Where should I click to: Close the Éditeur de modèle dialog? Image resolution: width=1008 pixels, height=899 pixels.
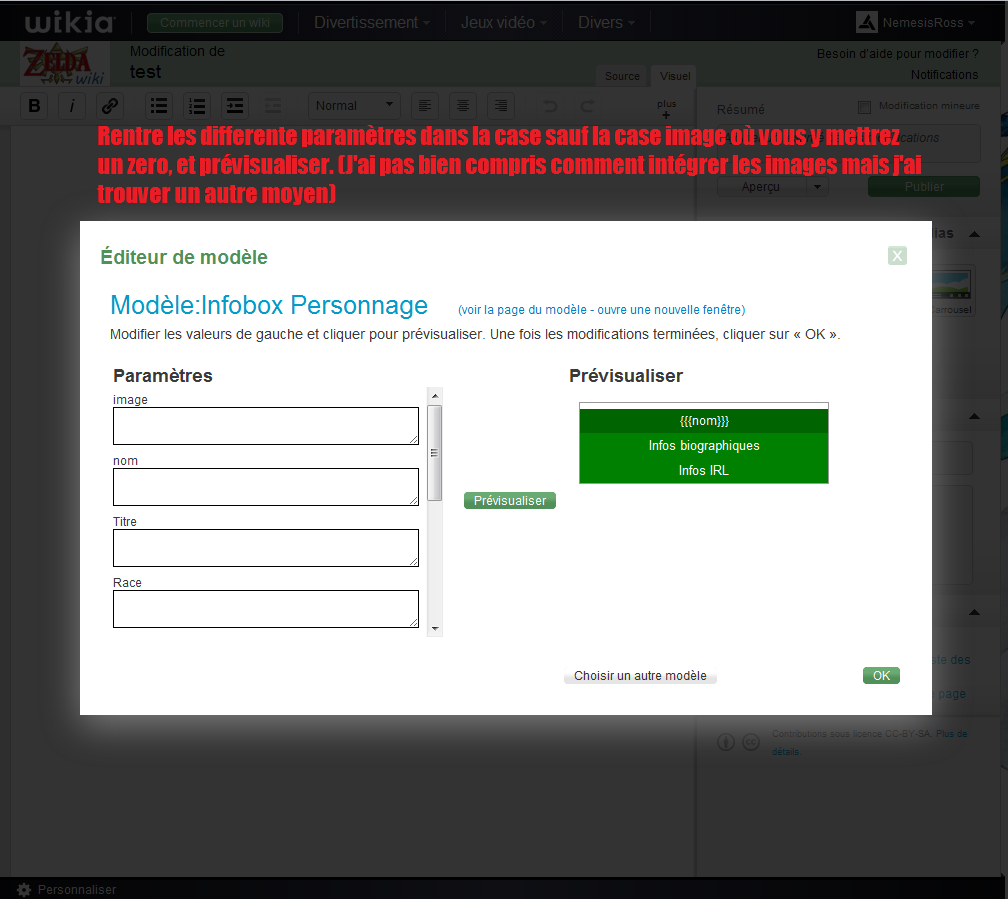[897, 256]
